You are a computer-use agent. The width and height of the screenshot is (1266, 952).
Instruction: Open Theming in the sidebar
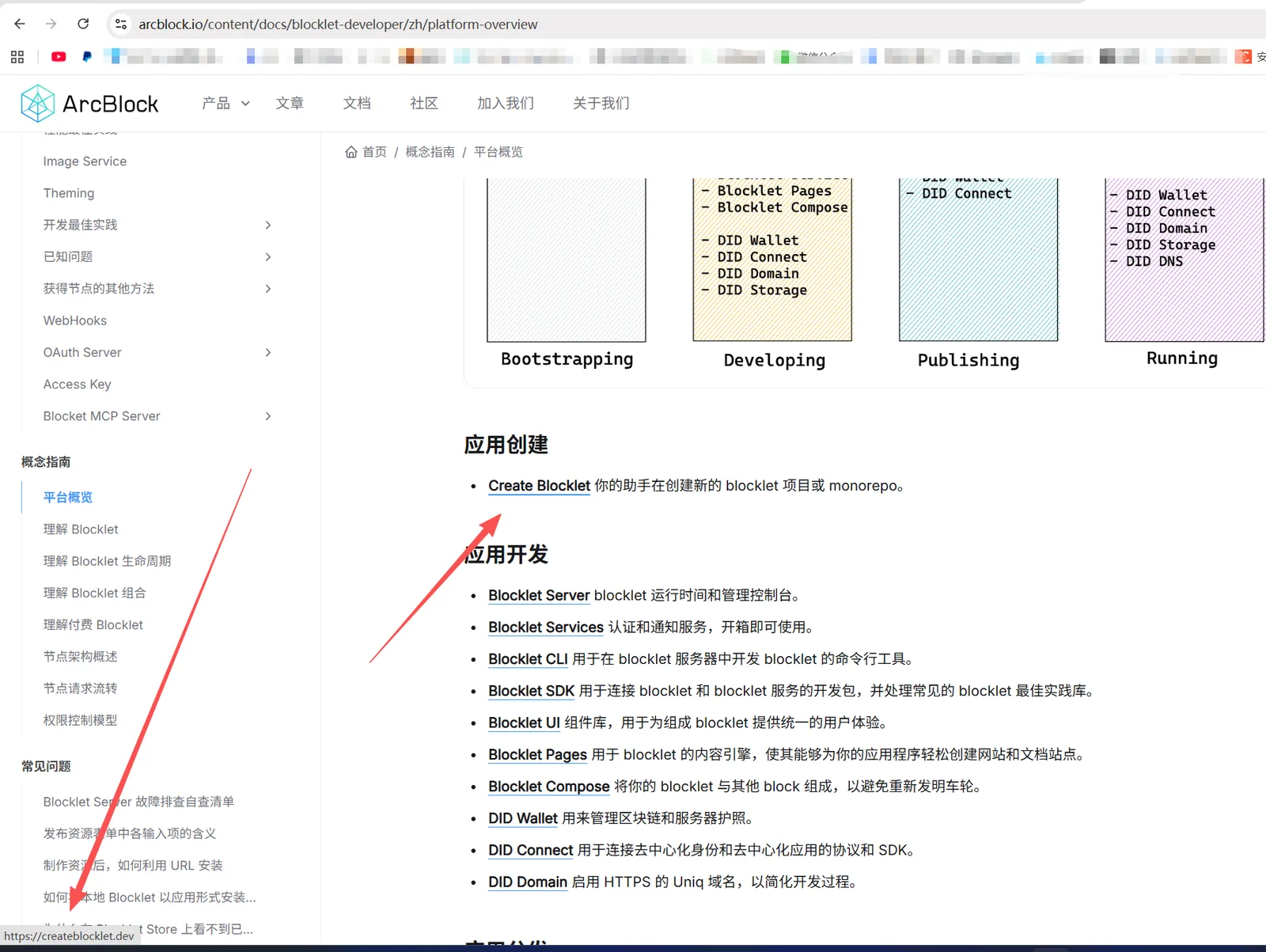coord(69,193)
